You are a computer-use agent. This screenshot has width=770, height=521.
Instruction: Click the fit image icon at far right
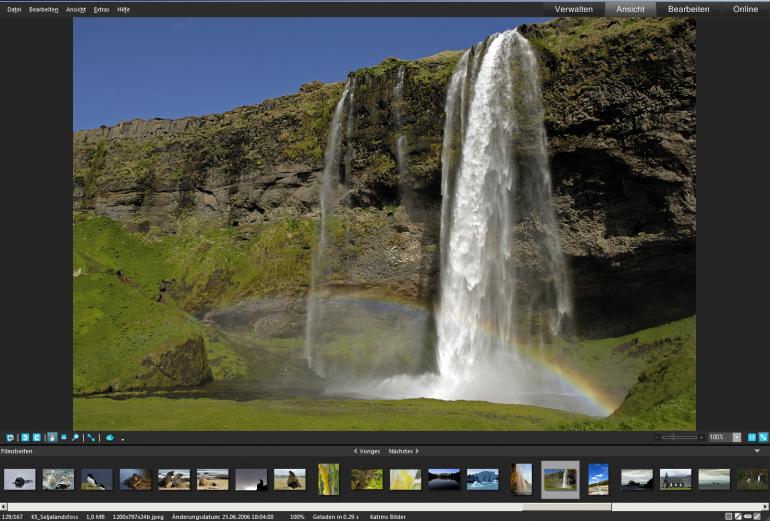[x=764, y=437]
